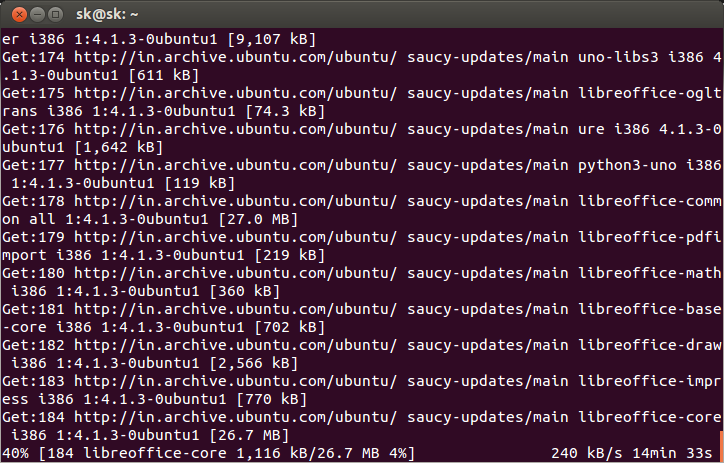Click the '[1,642 kB]' size value
This screenshot has width=724, height=463.
point(119,147)
